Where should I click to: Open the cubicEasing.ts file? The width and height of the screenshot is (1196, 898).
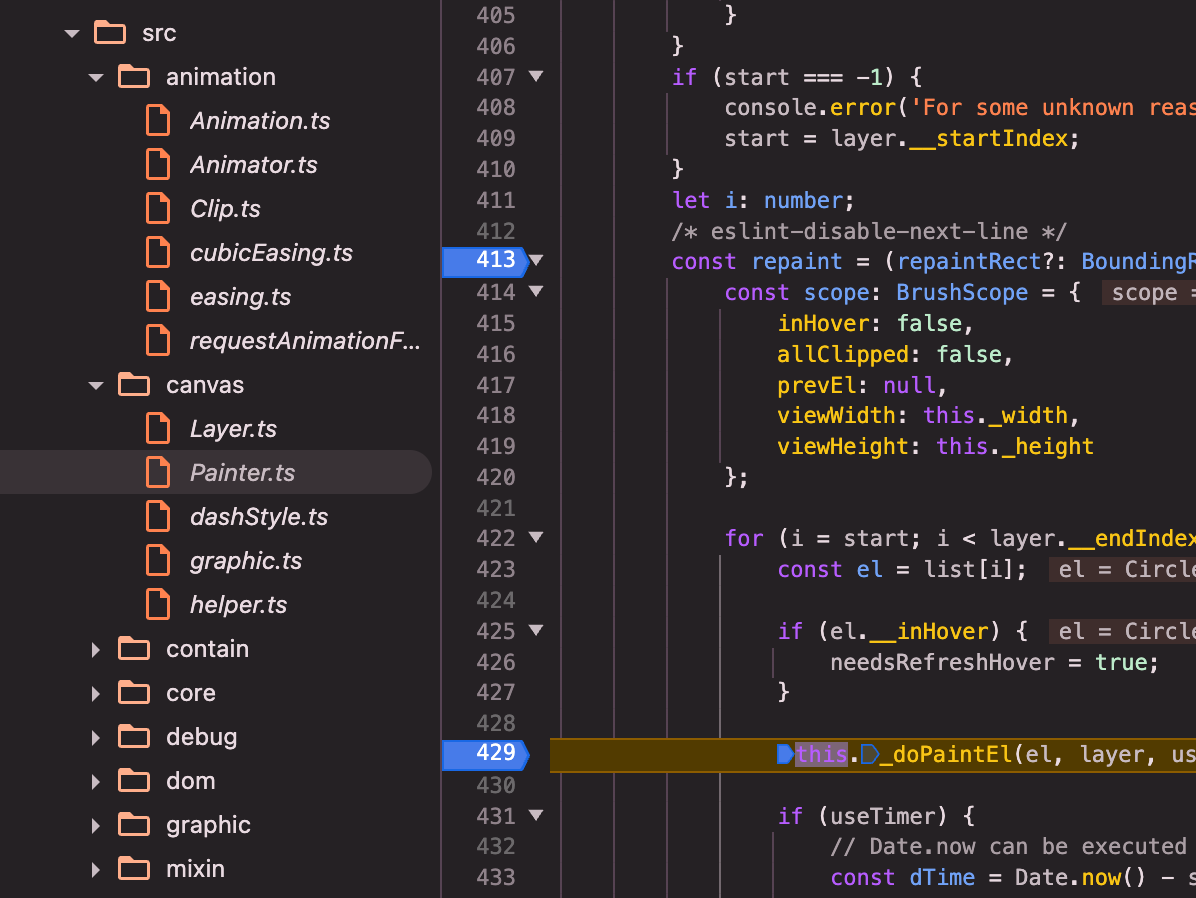pyautogui.click(x=271, y=253)
